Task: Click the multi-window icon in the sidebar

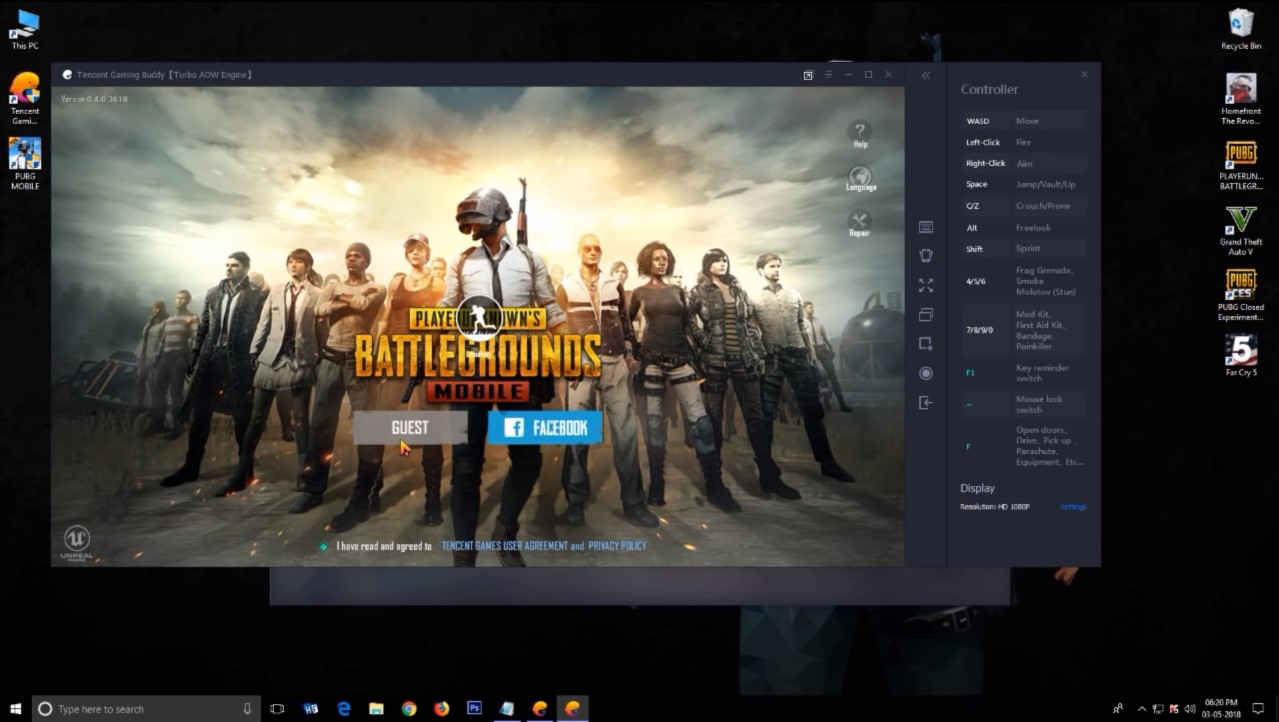Action: pyautogui.click(x=926, y=314)
